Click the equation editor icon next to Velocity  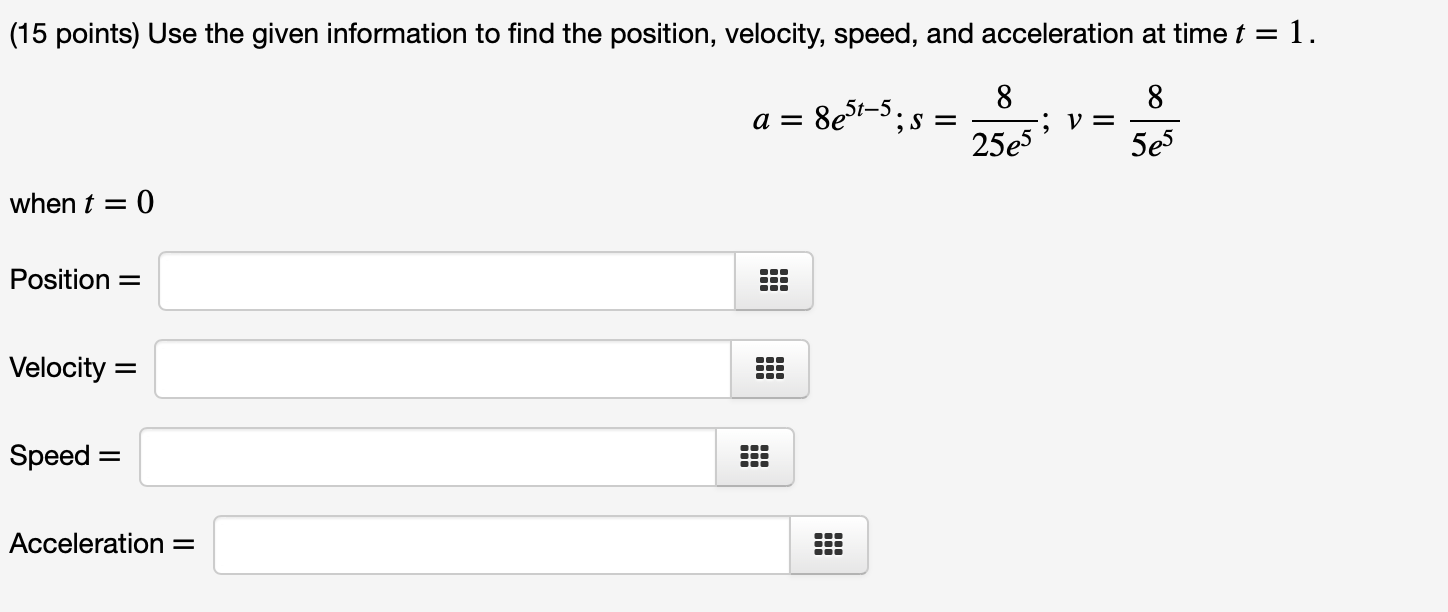769,368
